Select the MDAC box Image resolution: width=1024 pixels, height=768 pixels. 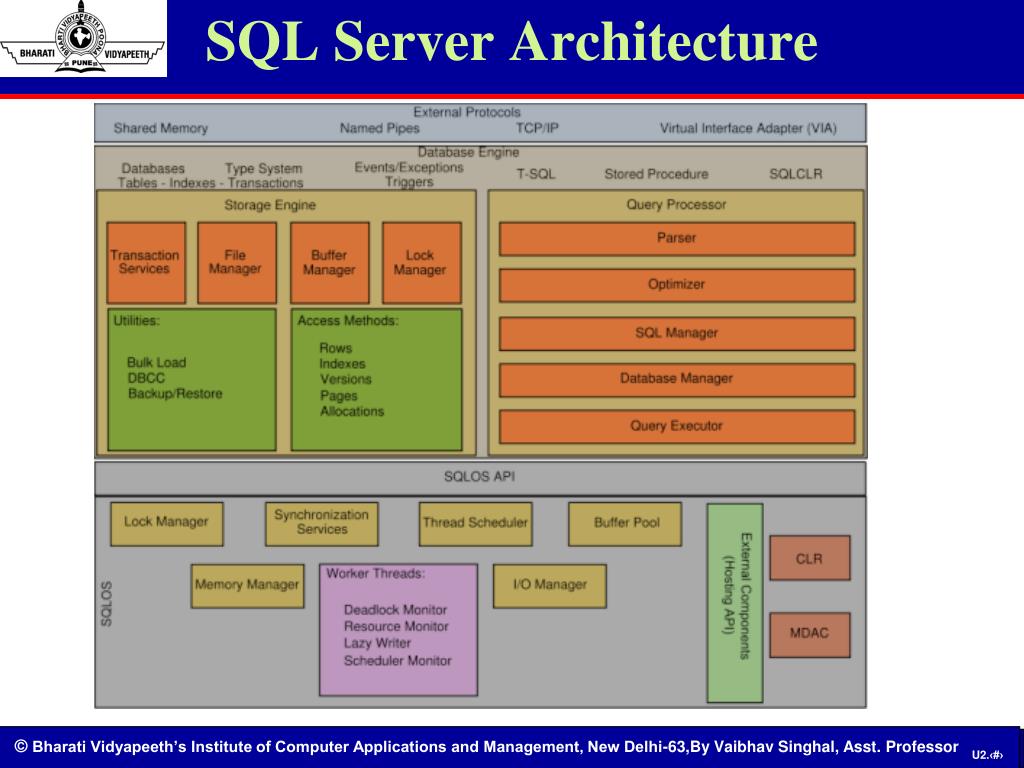coord(810,635)
